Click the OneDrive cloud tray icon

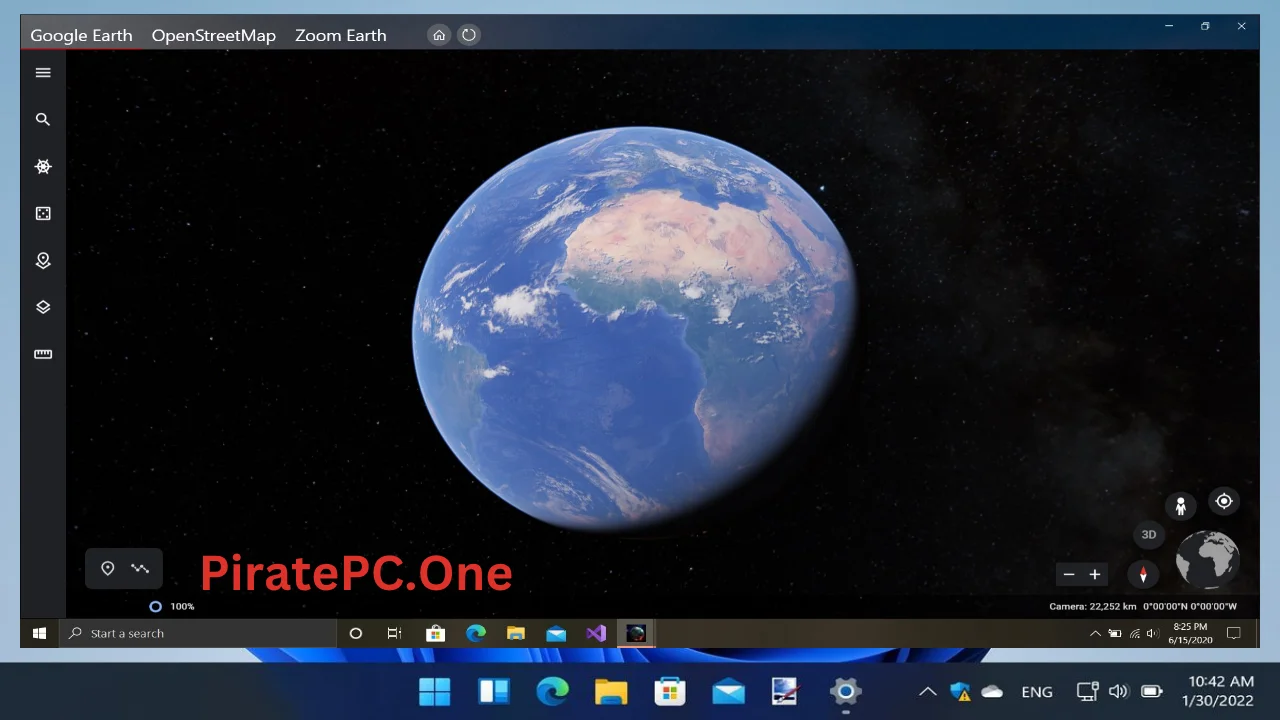point(992,691)
